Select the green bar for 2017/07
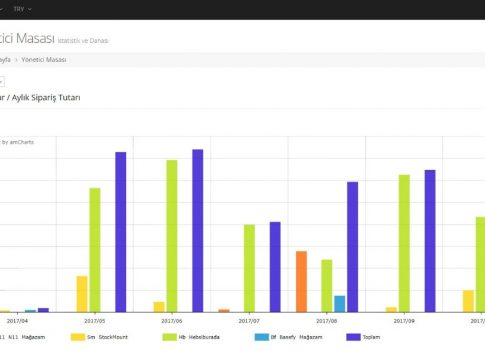Viewport: 485px width, 360px height. point(249,268)
